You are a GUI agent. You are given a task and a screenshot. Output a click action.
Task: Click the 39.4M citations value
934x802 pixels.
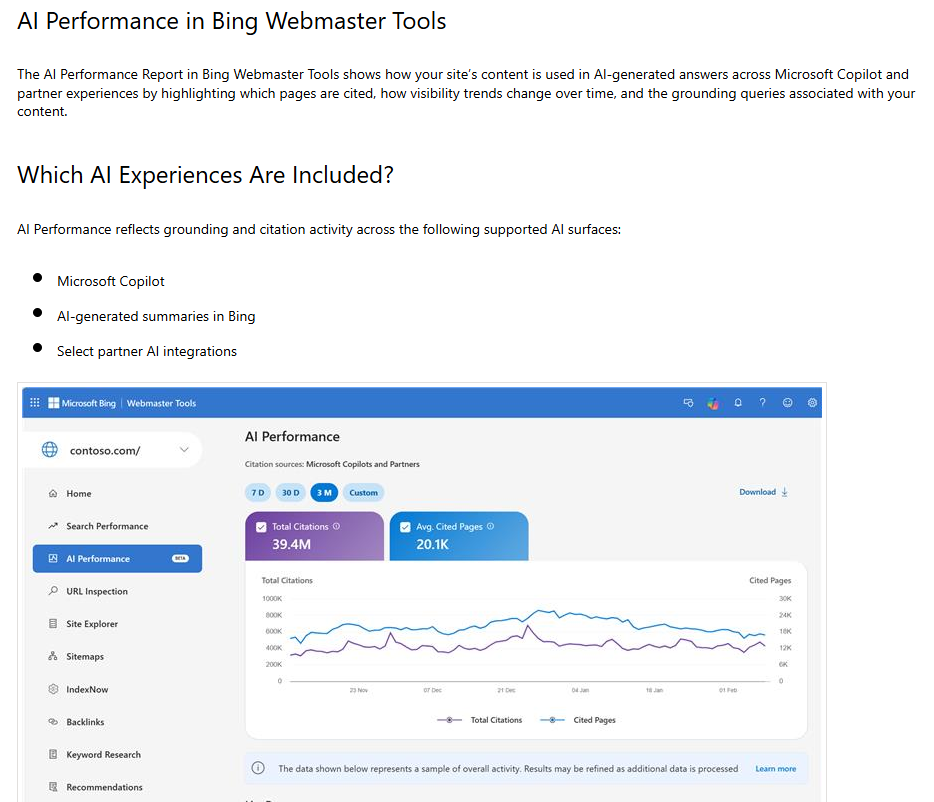[x=291, y=544]
